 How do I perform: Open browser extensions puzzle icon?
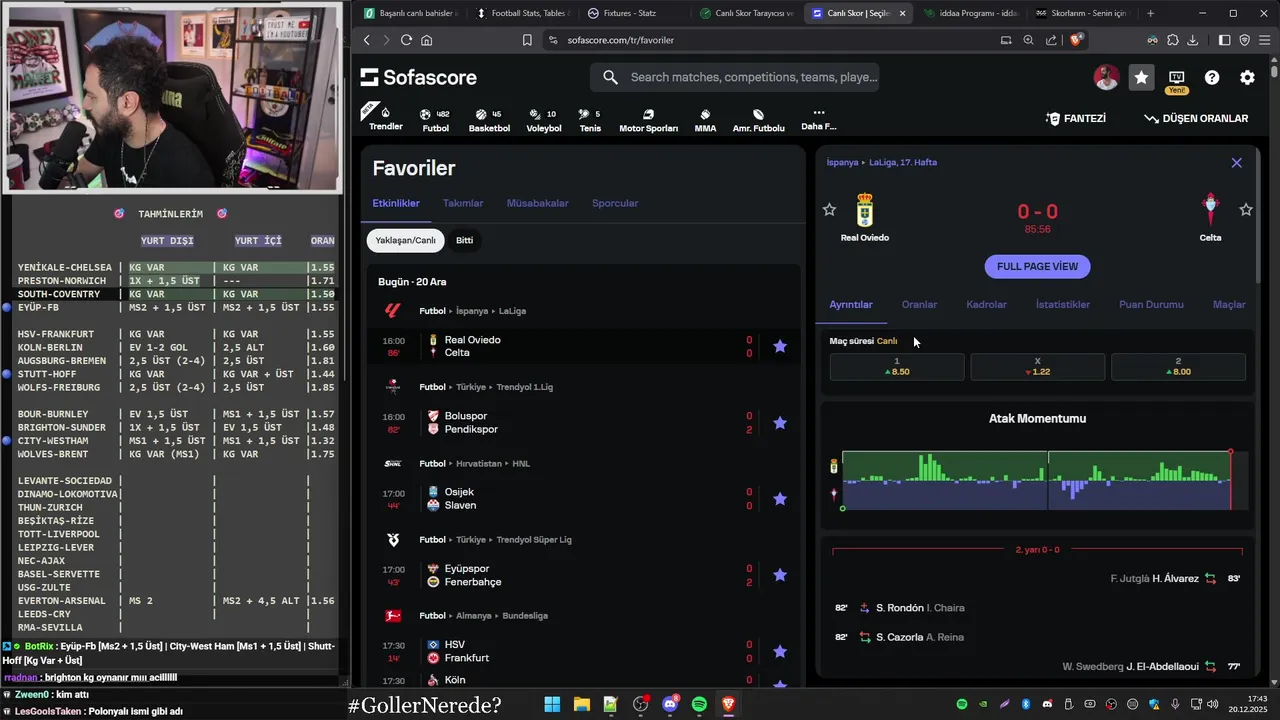tap(1173, 40)
